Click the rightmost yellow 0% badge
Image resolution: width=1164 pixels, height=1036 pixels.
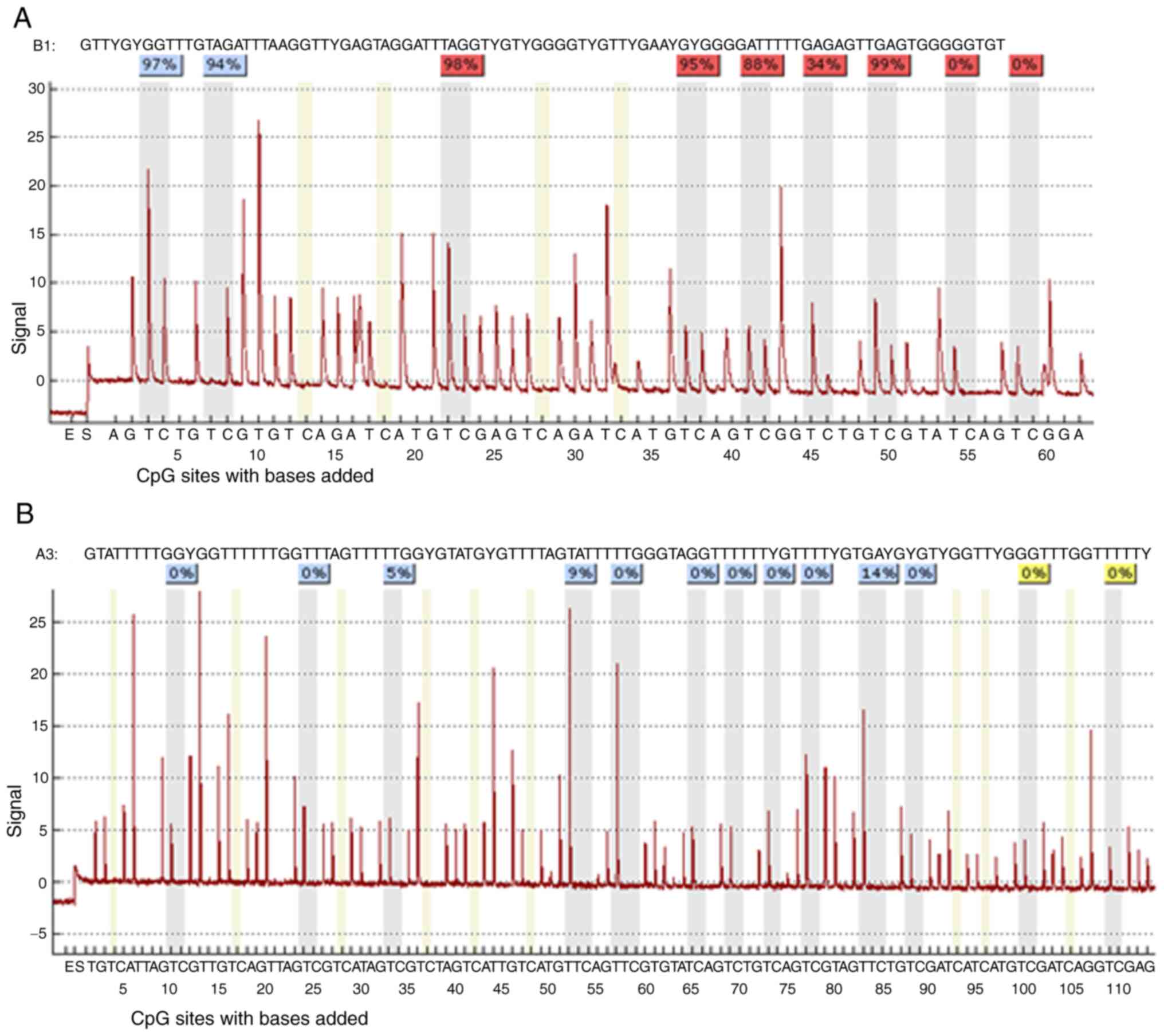point(1120,572)
